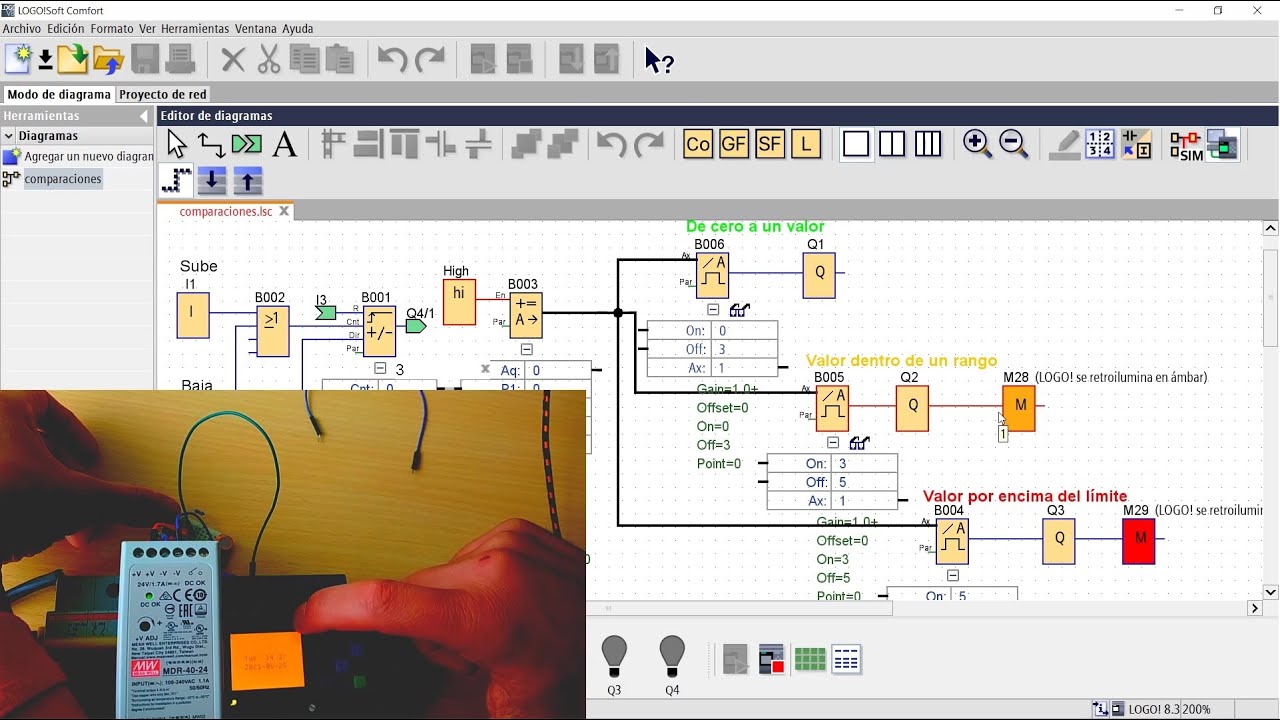1280x720 pixels.
Task: Create a new diagram with the New icon
Action: click(x=18, y=59)
